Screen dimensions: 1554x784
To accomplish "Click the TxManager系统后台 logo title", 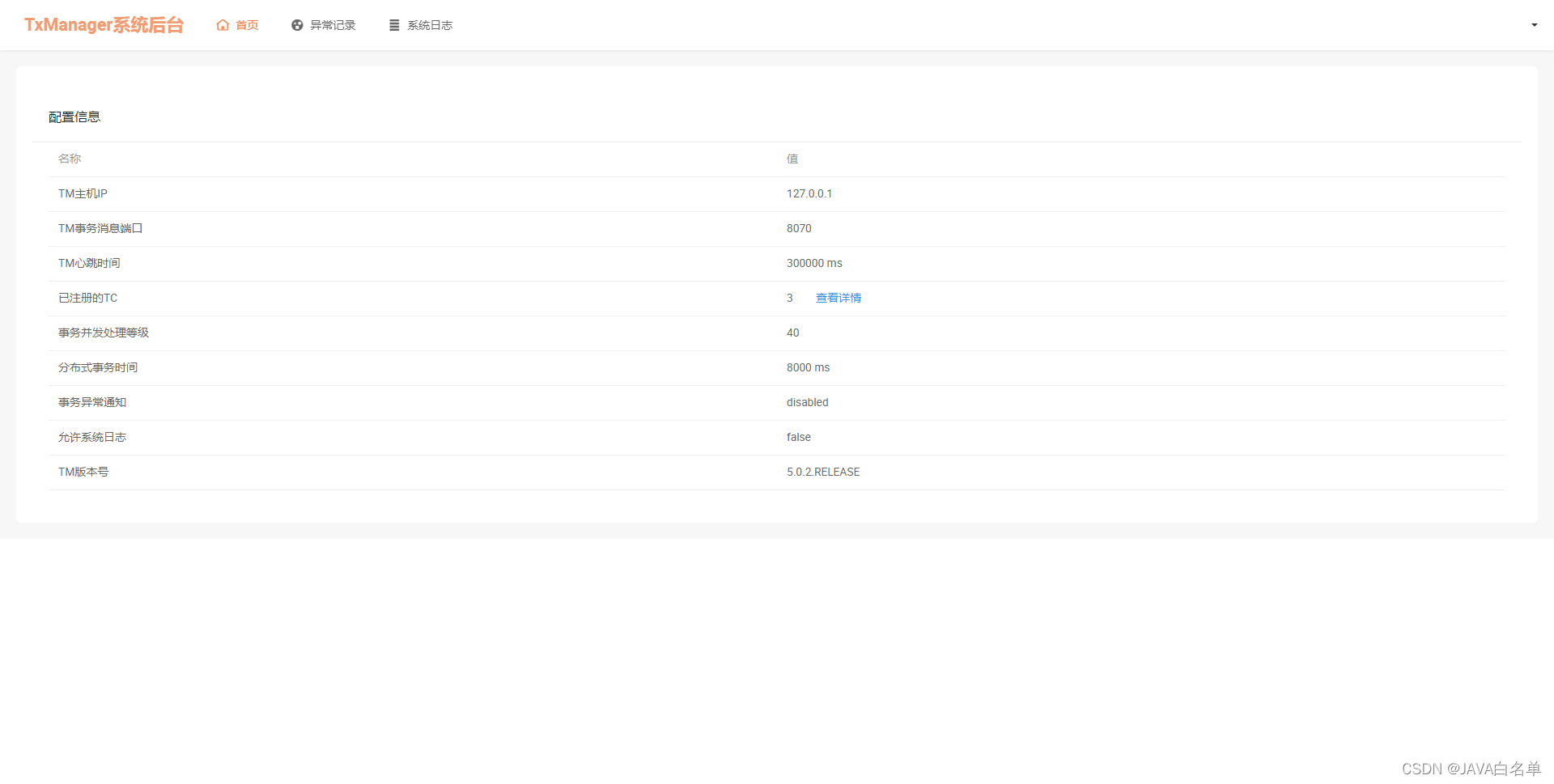I will 104,25.
